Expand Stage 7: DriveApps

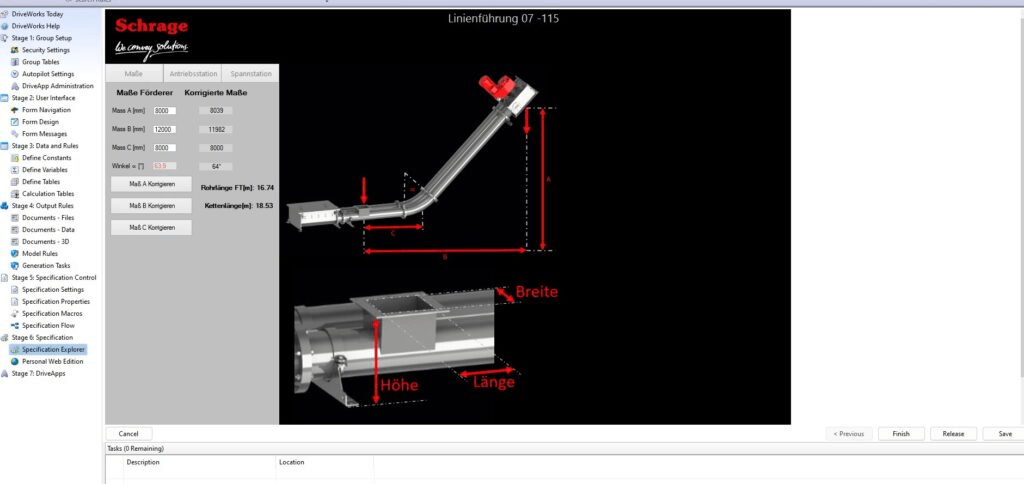[4, 374]
